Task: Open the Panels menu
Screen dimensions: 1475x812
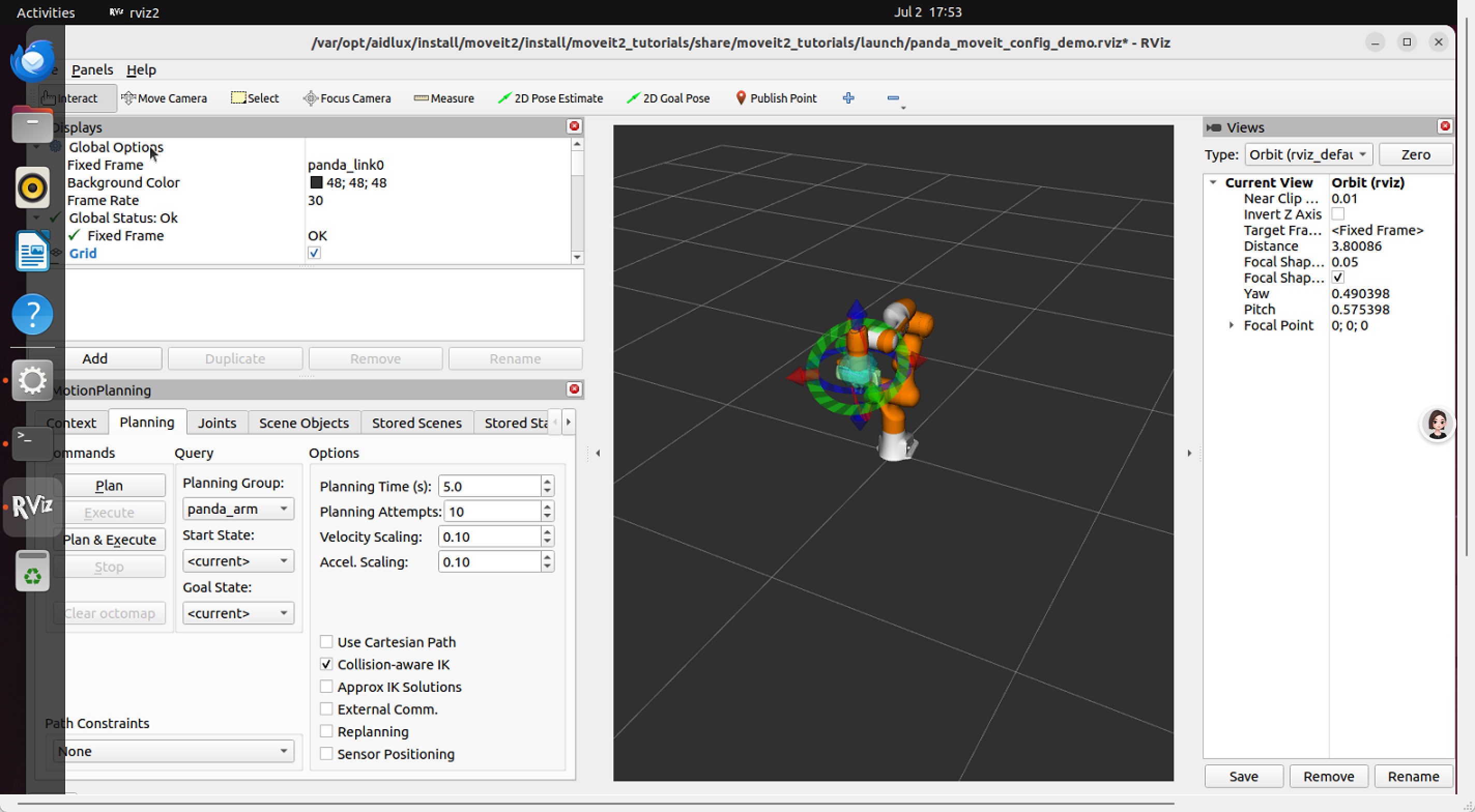Action: pyautogui.click(x=92, y=69)
